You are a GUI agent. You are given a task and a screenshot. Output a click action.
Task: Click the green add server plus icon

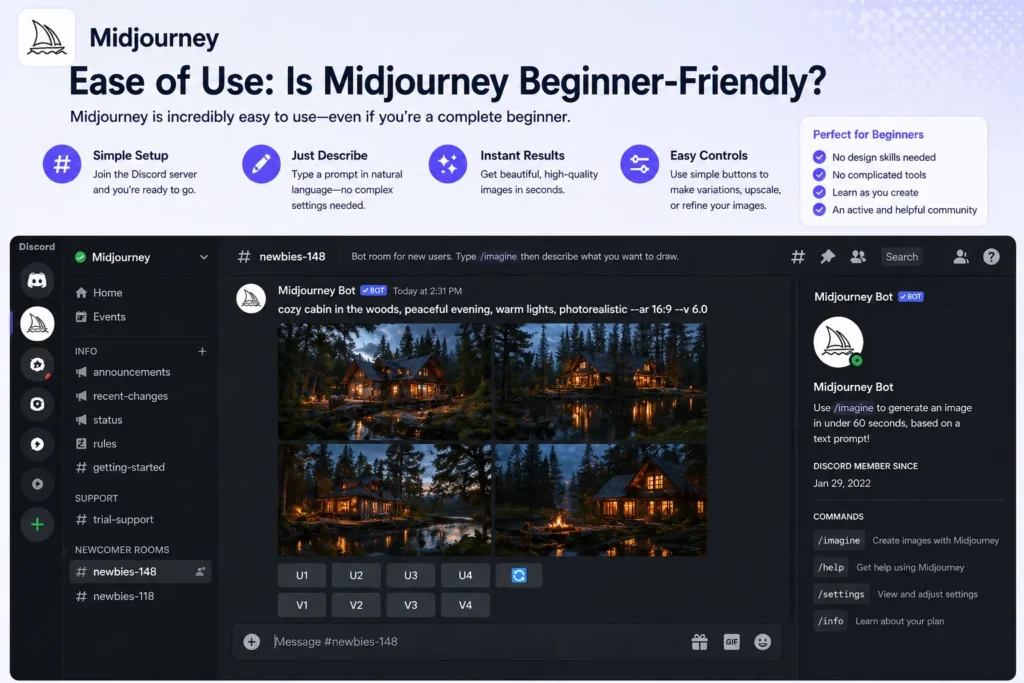point(37,524)
